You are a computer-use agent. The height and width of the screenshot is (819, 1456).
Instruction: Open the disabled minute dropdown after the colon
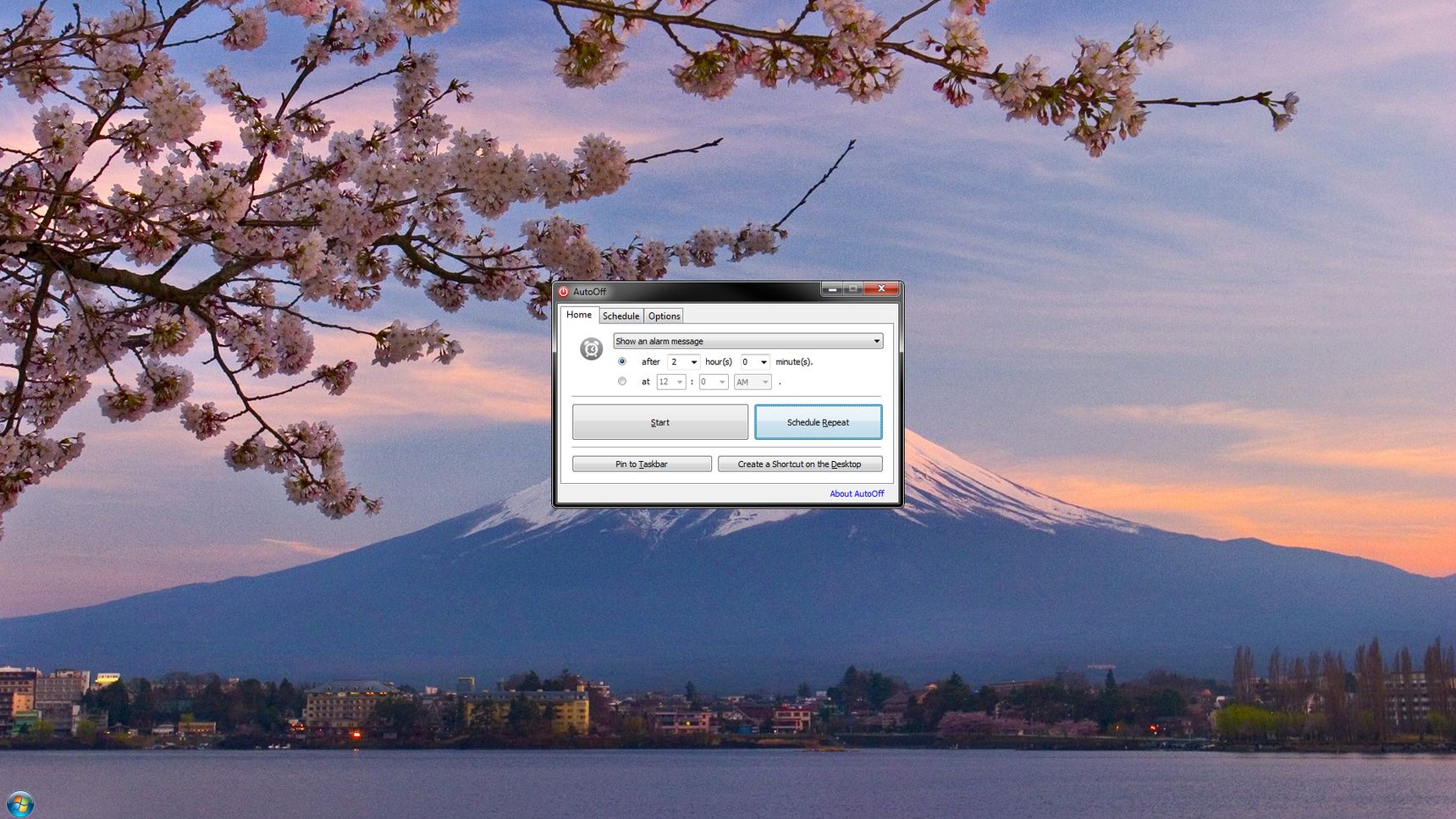pyautogui.click(x=714, y=382)
